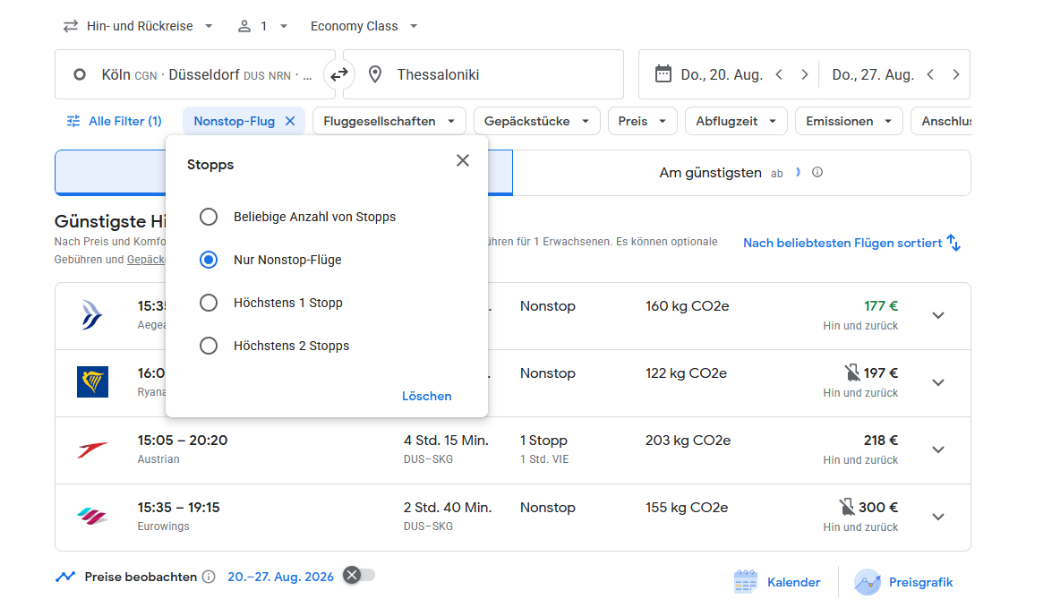Remove the Nonstop-Flug filter chip
This screenshot has width=1060, height=616.
[290, 121]
